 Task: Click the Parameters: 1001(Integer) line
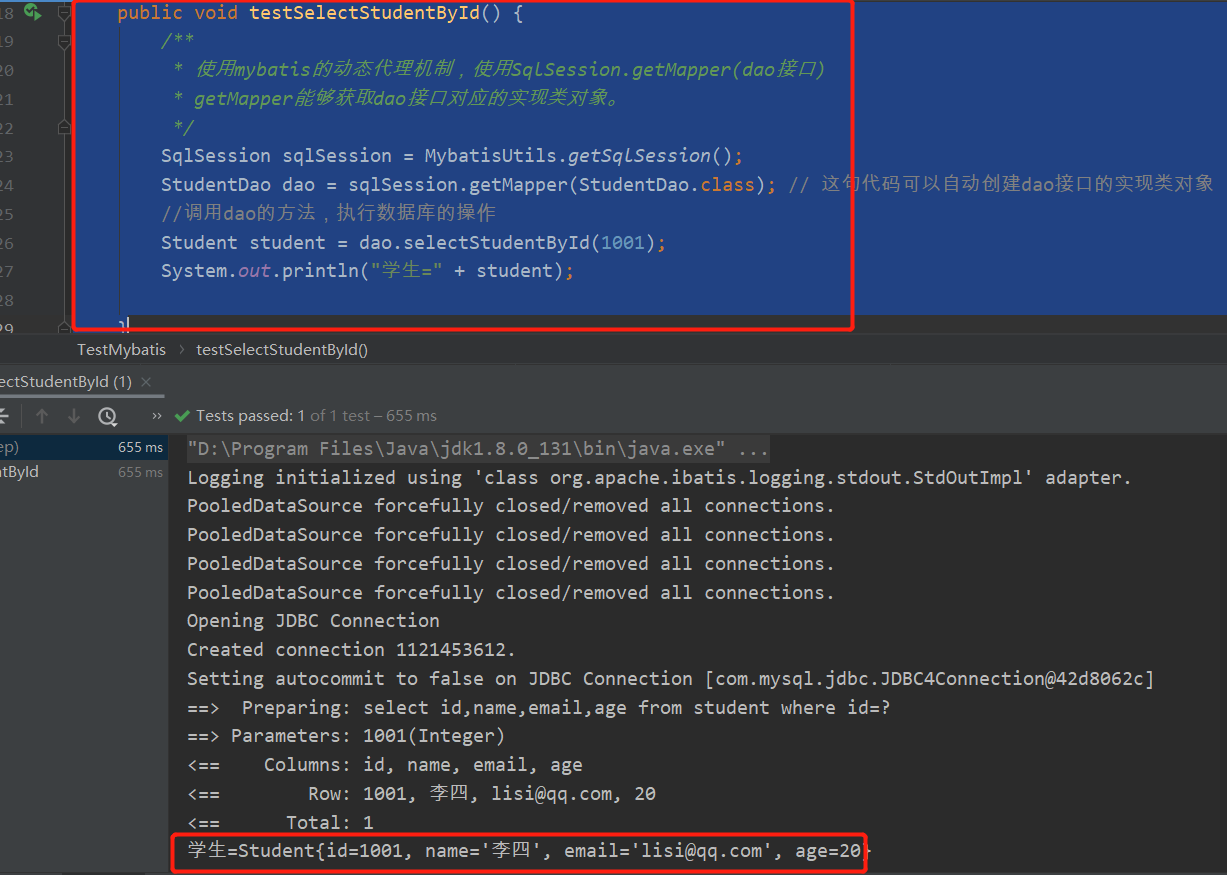pyautogui.click(x=346, y=736)
